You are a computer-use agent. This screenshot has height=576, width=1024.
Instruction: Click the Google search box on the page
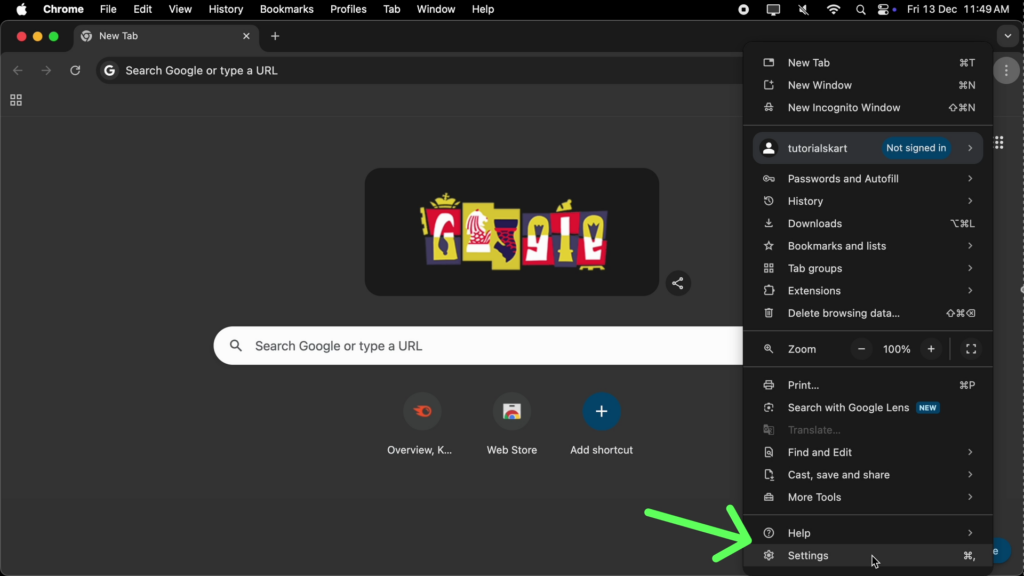[x=478, y=346]
